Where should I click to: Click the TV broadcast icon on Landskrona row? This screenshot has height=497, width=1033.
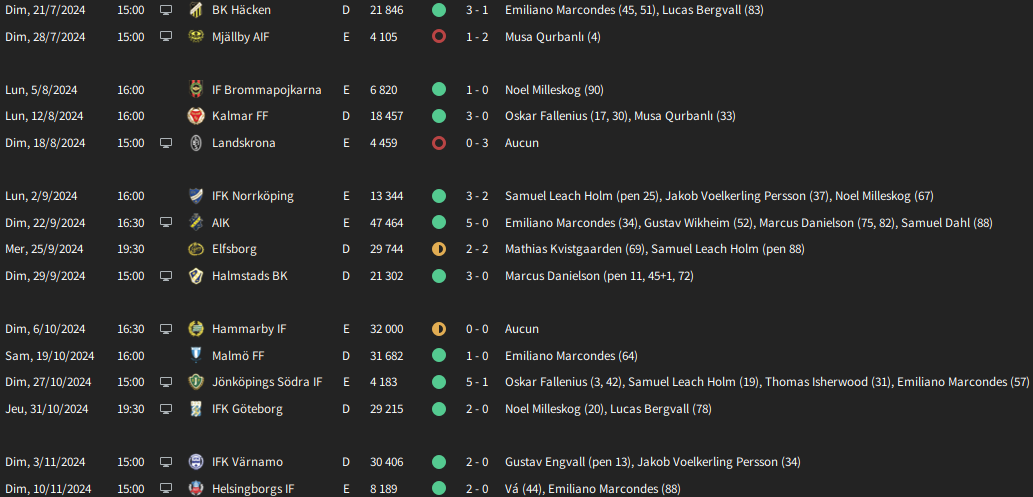click(166, 143)
